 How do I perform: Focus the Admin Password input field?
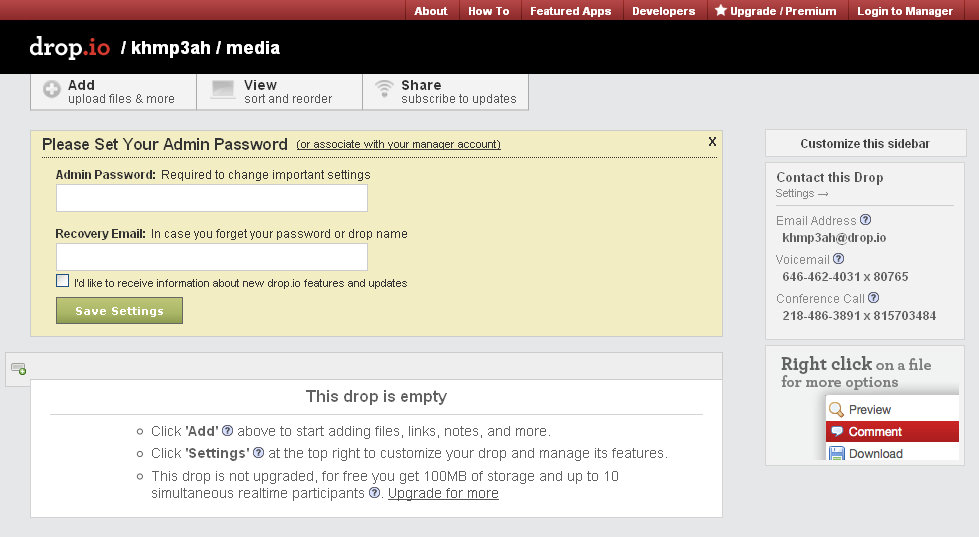pyautogui.click(x=212, y=198)
